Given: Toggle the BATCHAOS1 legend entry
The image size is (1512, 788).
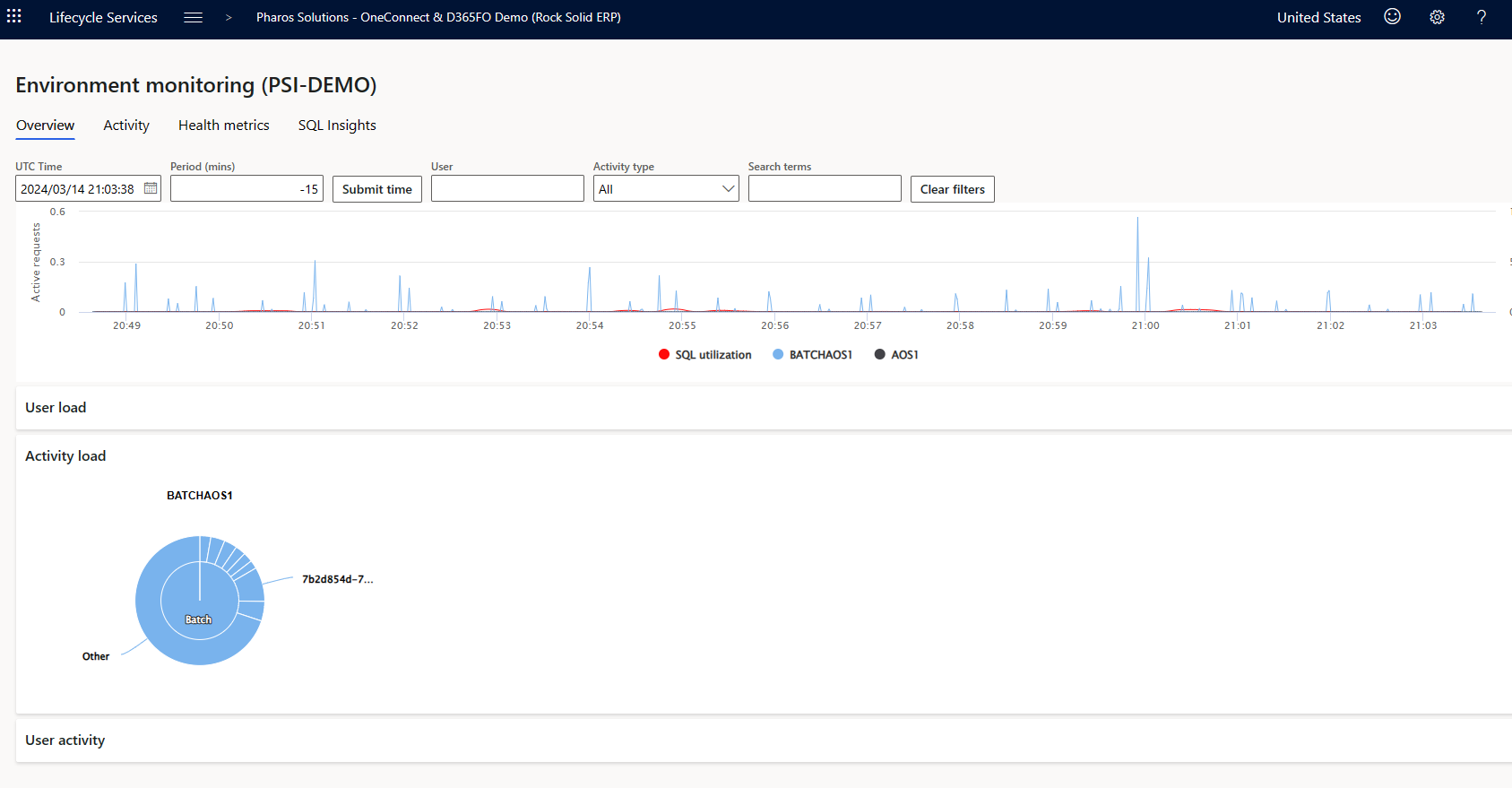Looking at the screenshot, I should click(x=812, y=355).
